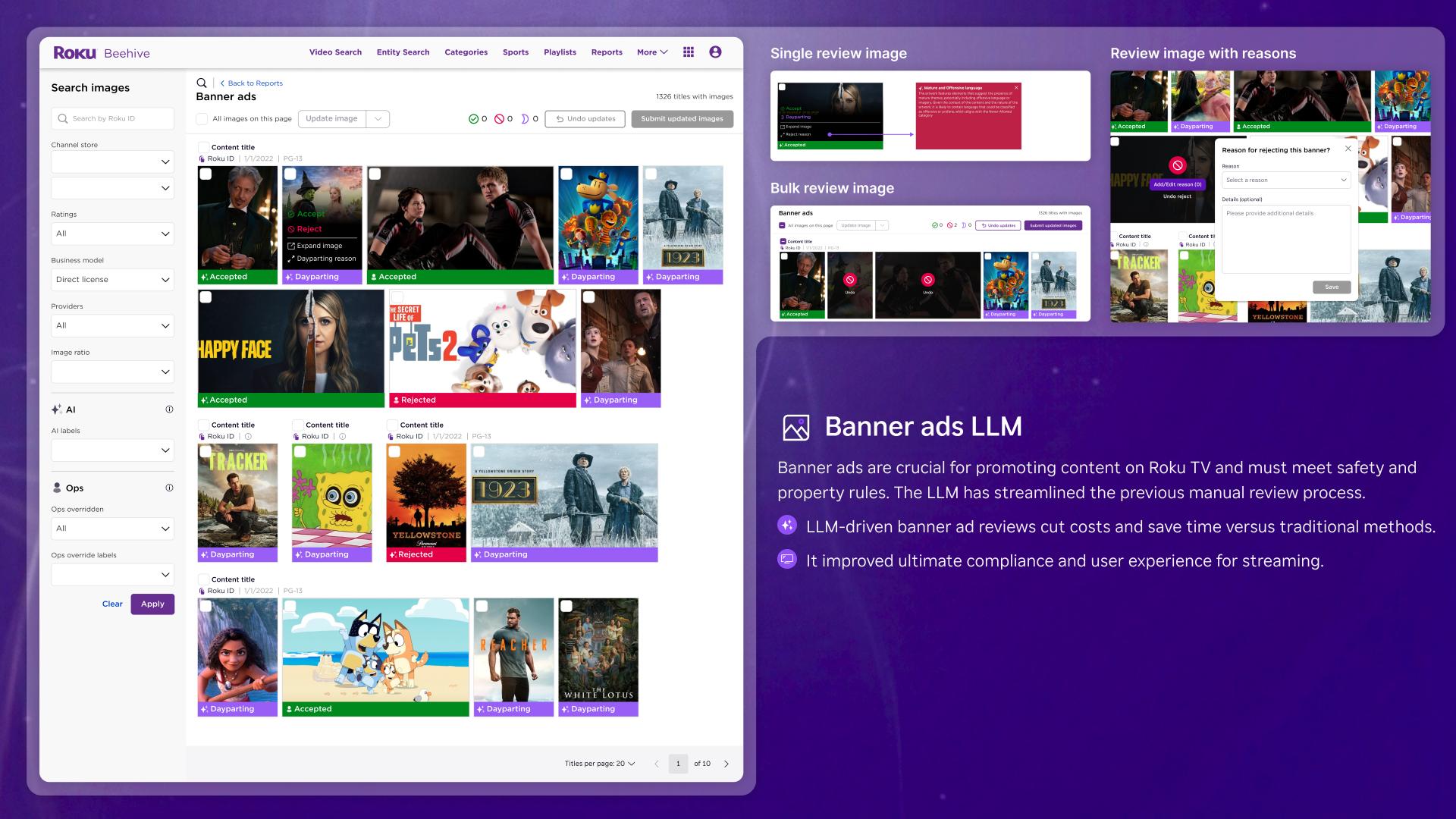The width and height of the screenshot is (1456, 819).
Task: Check the All images on this page checkbox
Action: [x=202, y=118]
